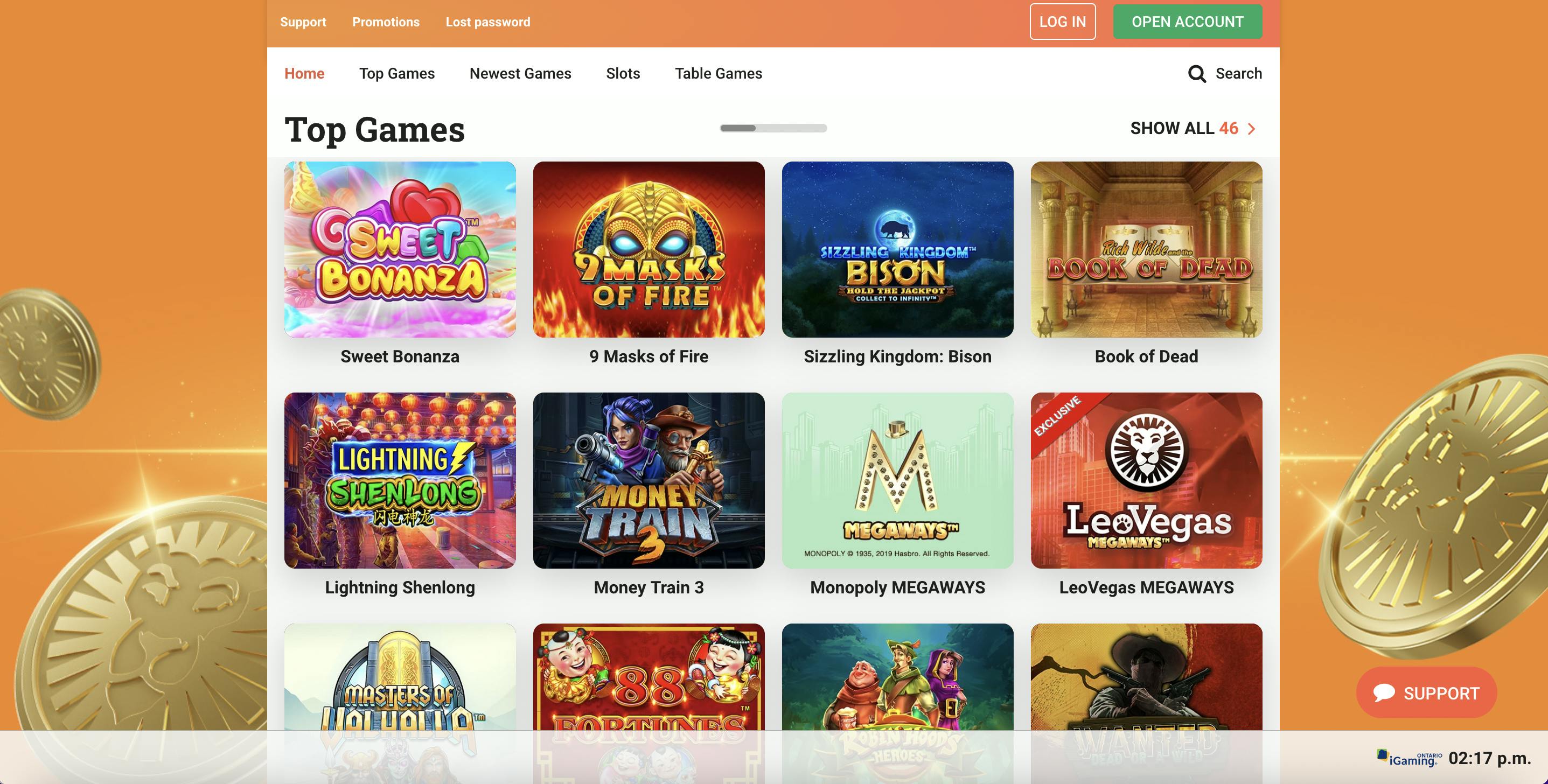Launch the Money Train 3 game
The width and height of the screenshot is (1548, 784).
point(649,481)
